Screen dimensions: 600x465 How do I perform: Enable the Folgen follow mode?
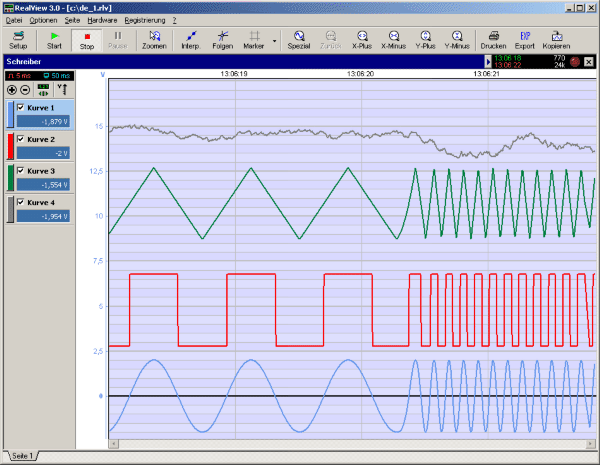click(x=222, y=40)
